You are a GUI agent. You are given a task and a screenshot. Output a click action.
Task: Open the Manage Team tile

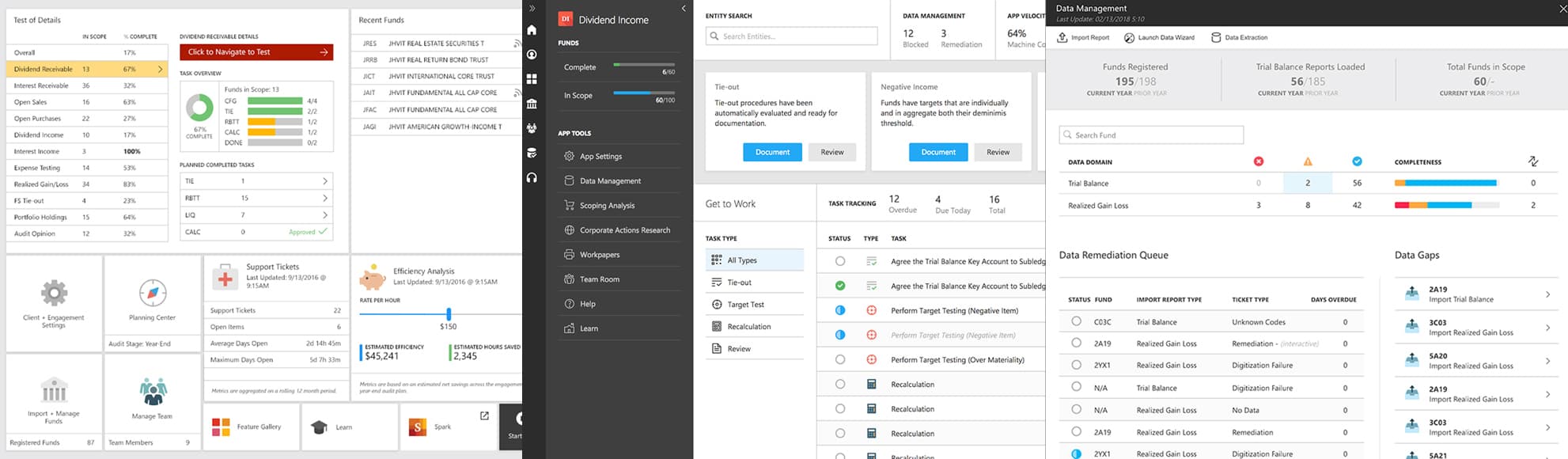pos(152,402)
